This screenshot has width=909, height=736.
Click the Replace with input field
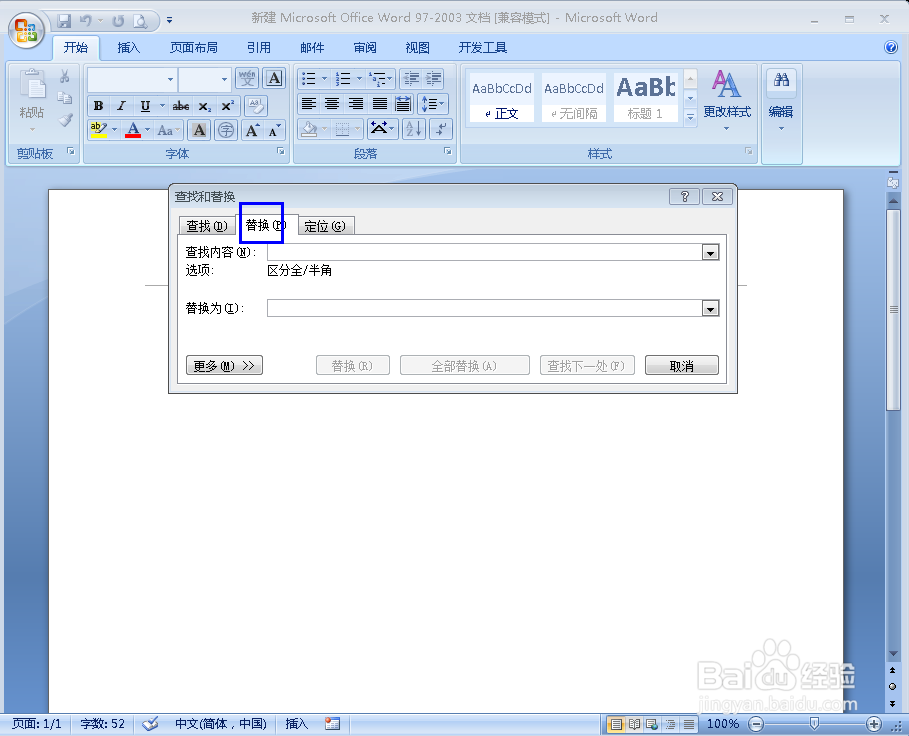point(485,308)
